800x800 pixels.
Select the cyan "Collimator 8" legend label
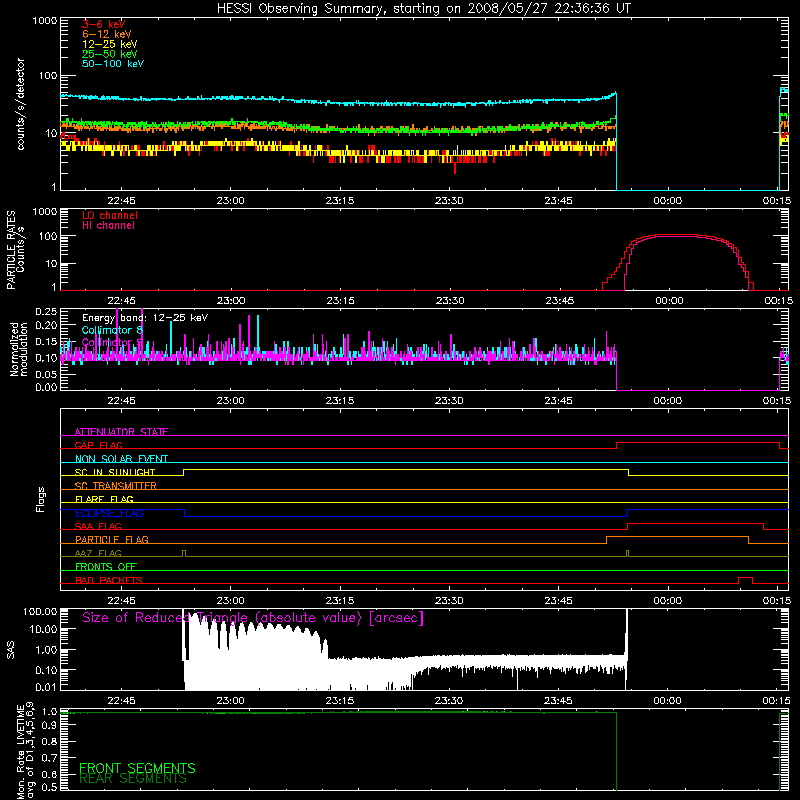[112, 330]
